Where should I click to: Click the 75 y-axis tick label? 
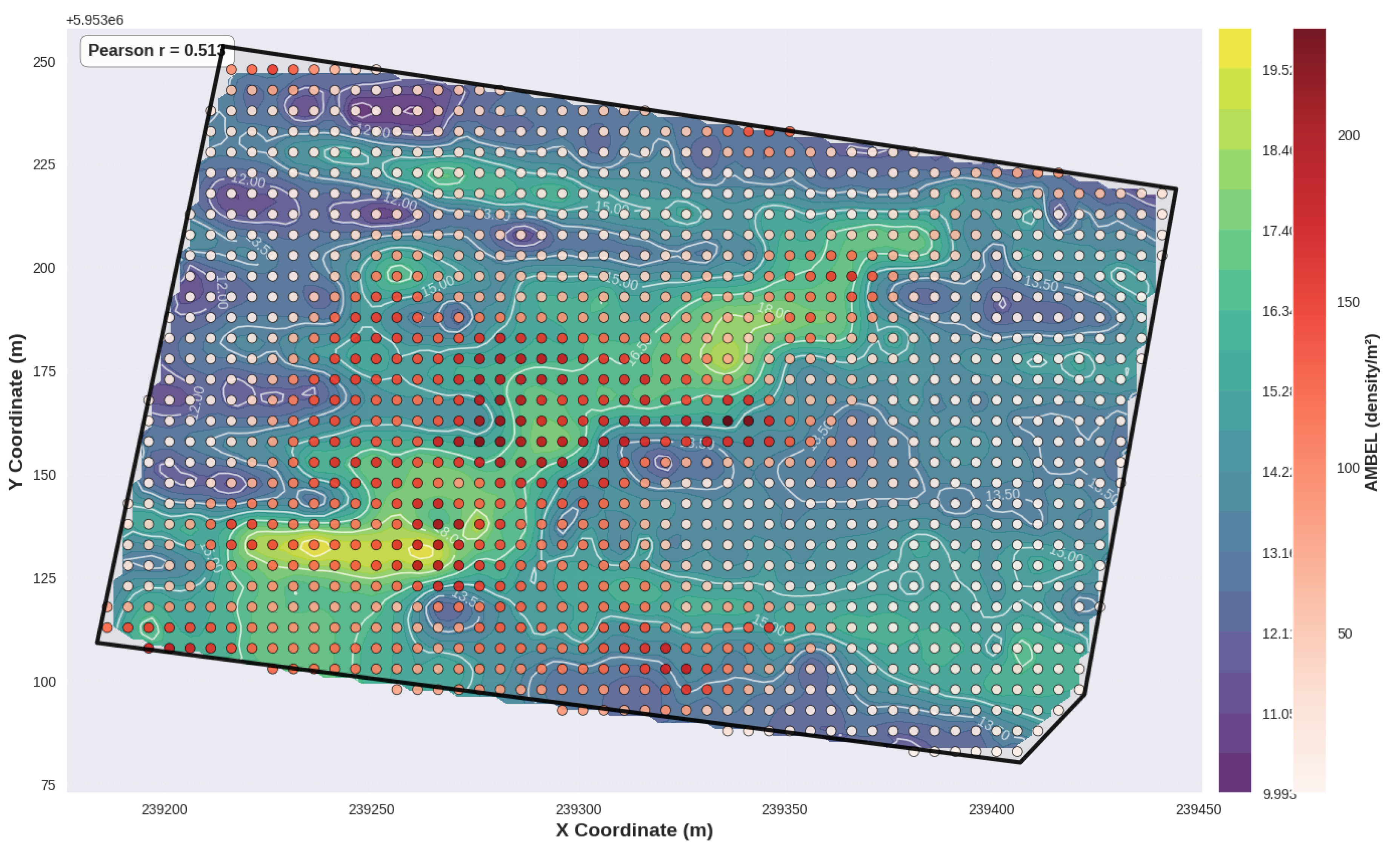click(48, 785)
